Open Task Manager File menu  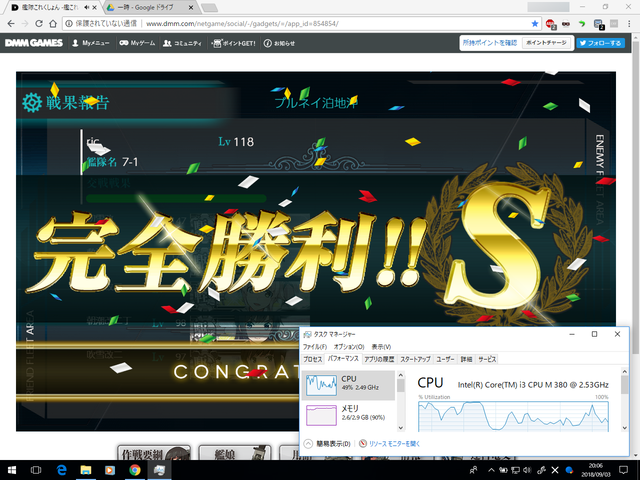(314, 347)
